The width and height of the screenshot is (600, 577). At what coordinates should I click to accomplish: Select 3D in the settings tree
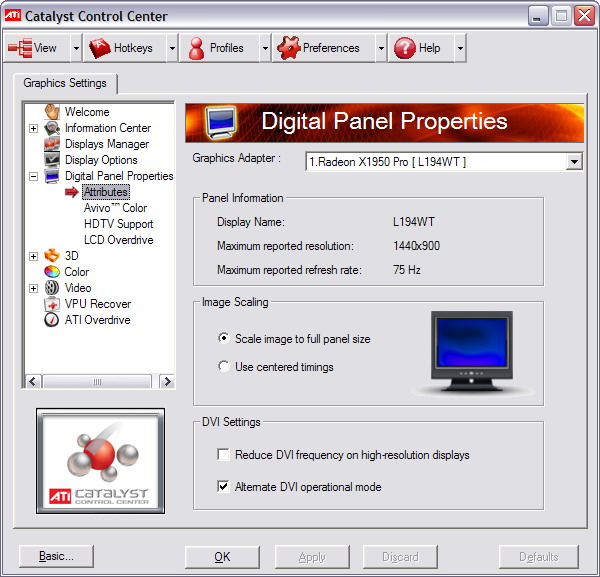click(x=72, y=256)
